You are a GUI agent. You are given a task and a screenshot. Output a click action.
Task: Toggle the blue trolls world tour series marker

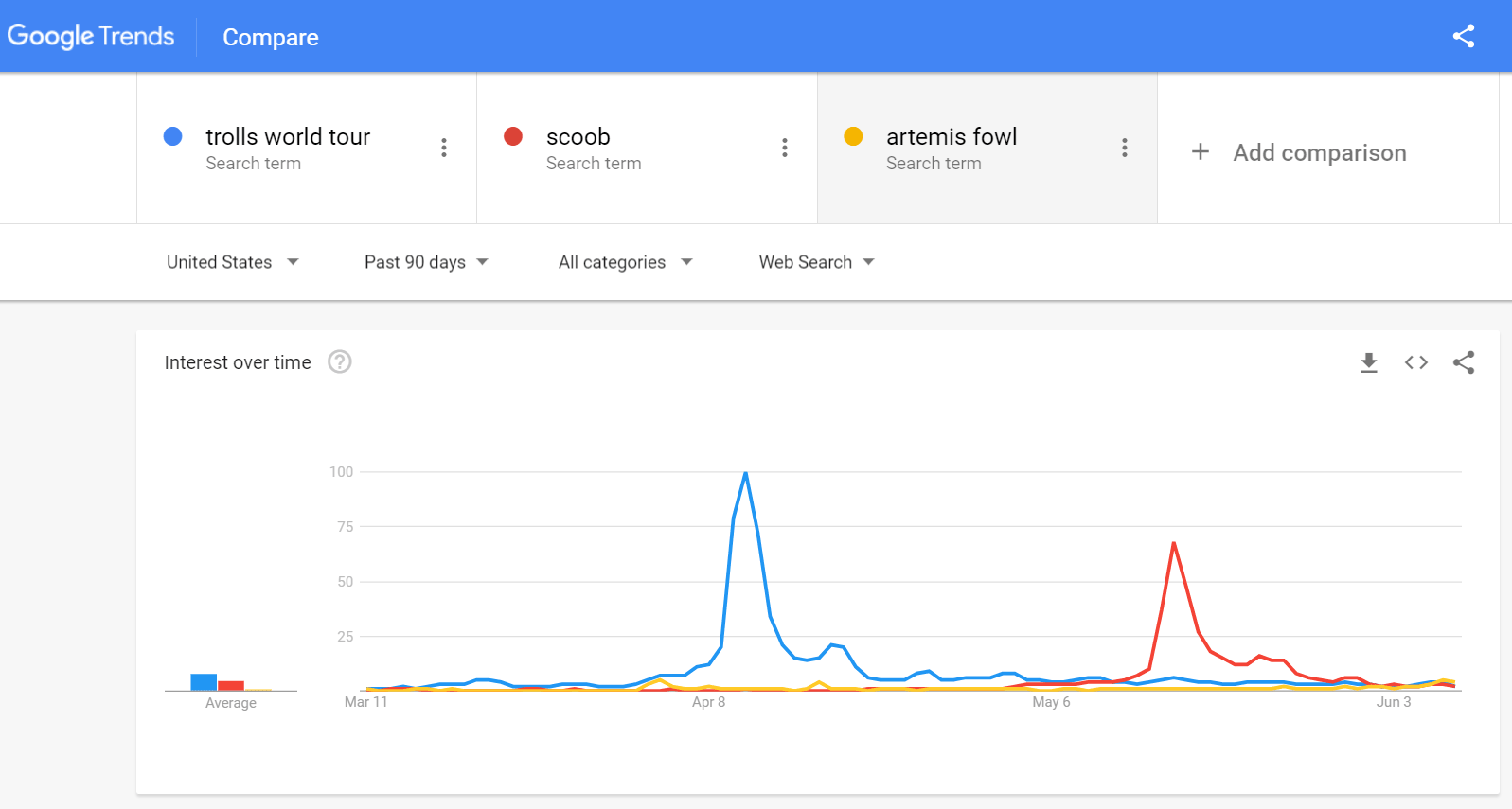click(x=172, y=136)
